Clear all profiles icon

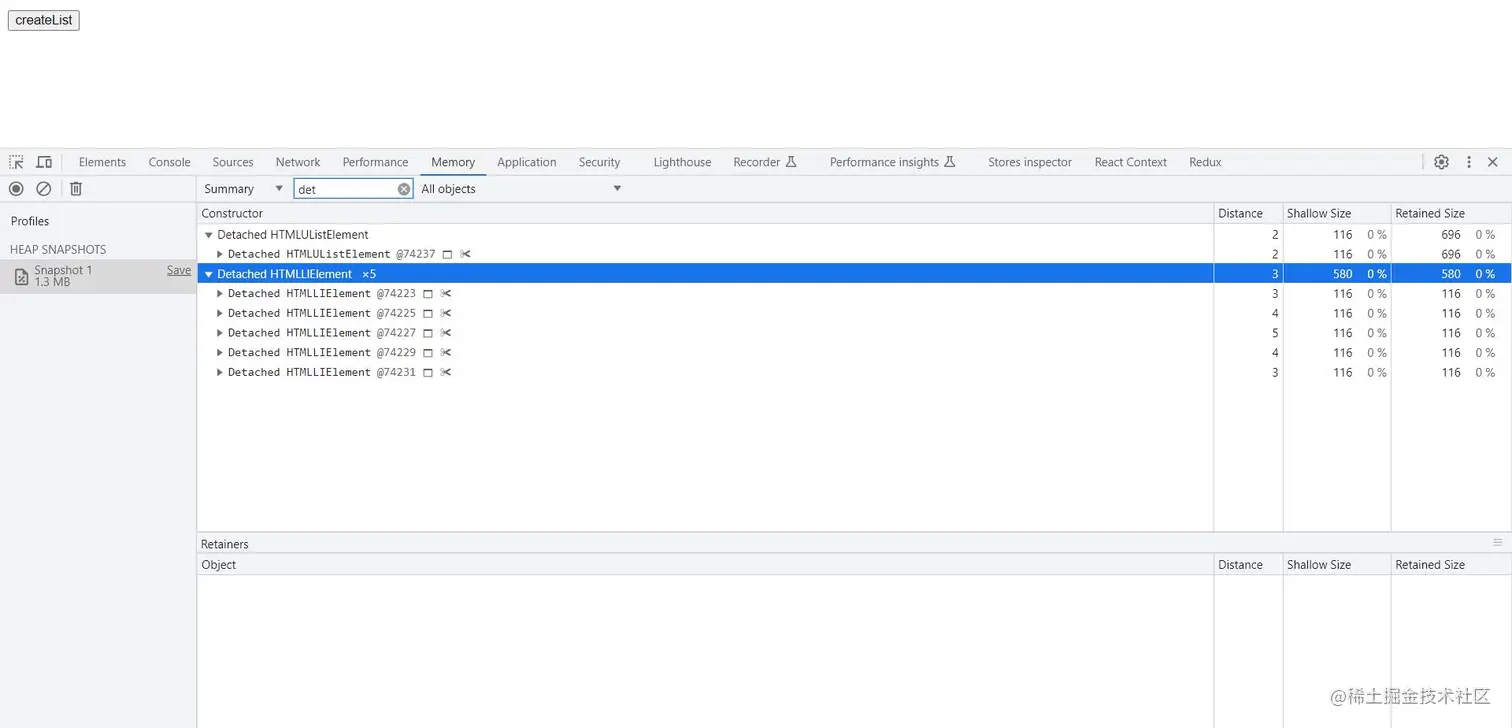click(44, 189)
